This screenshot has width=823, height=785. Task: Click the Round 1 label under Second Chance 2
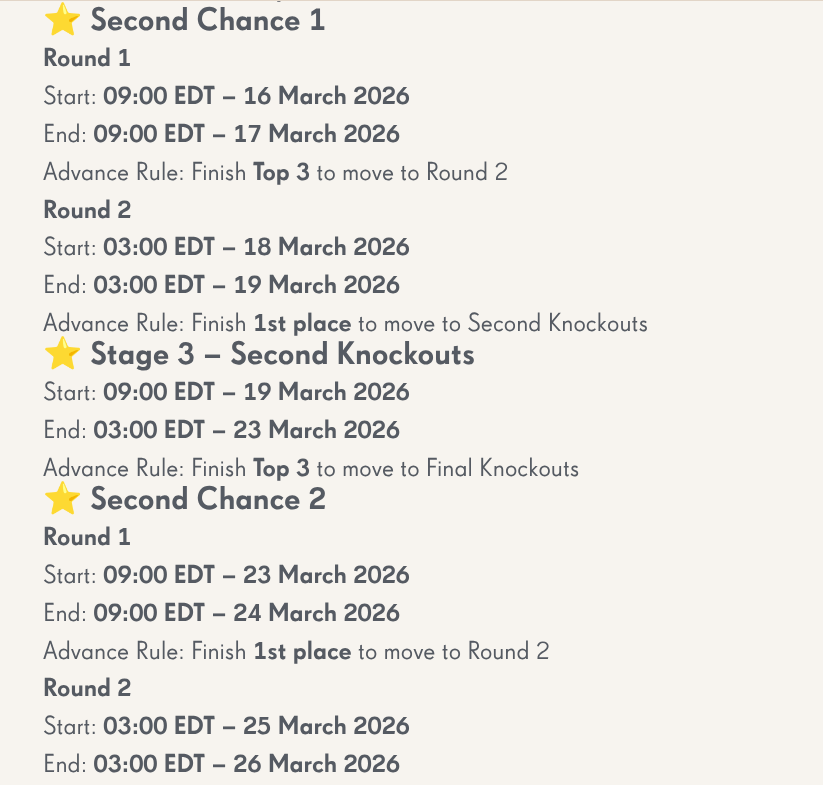(87, 538)
